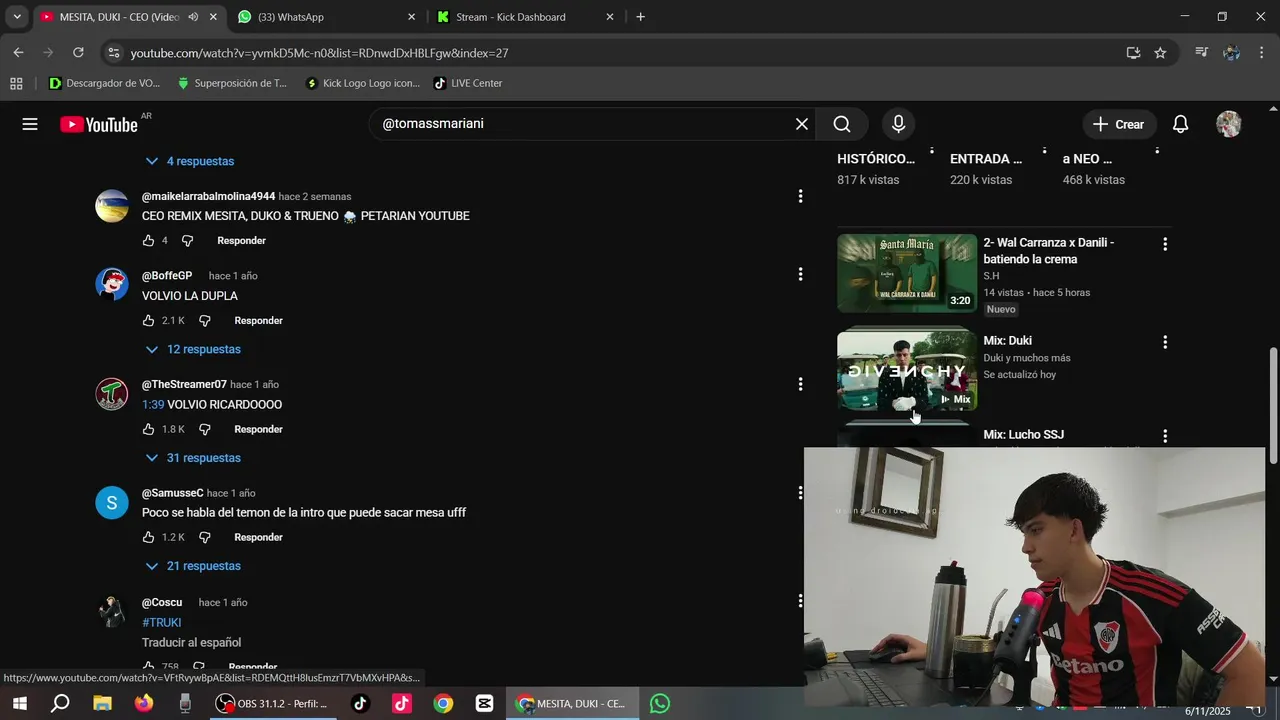Open the Chrome apps grid in bookmarks bar
This screenshot has height=720, width=1280.
[x=16, y=83]
